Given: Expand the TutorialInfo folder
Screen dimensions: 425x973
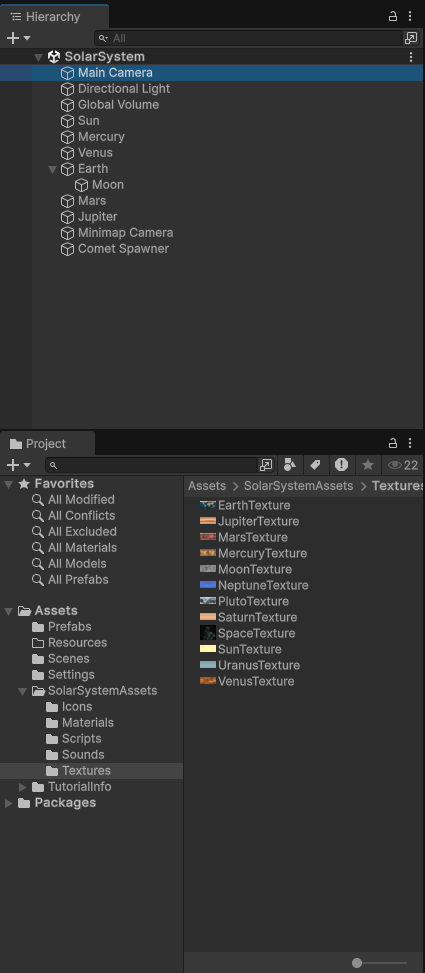Looking at the screenshot, I should point(23,787).
